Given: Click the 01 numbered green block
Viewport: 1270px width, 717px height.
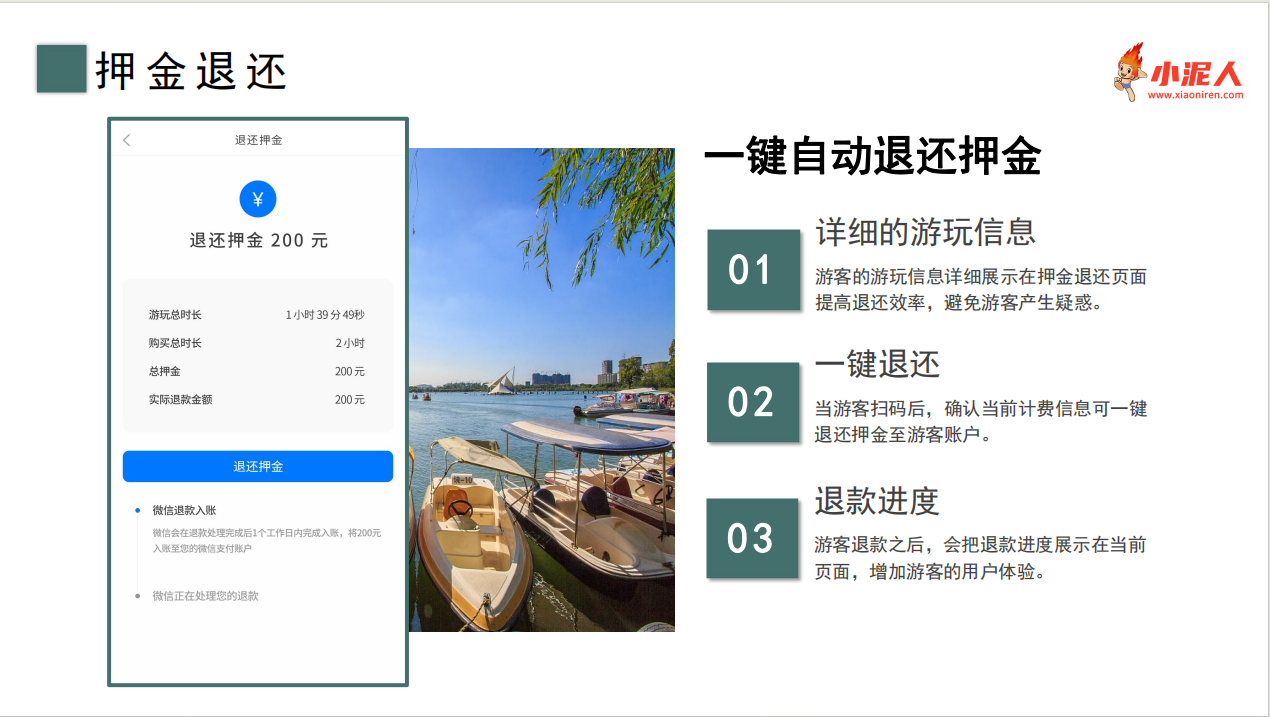Looking at the screenshot, I should click(755, 270).
